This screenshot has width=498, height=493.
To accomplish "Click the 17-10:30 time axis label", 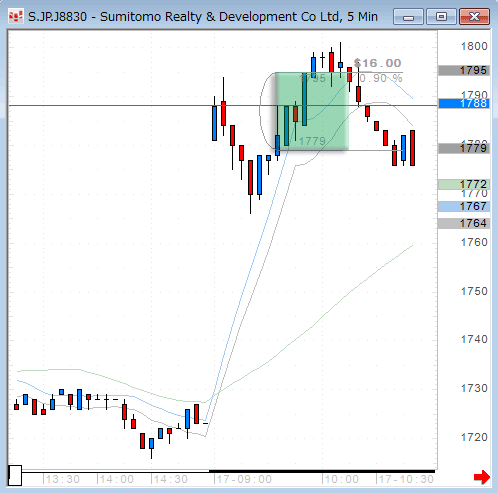I will point(406,479).
